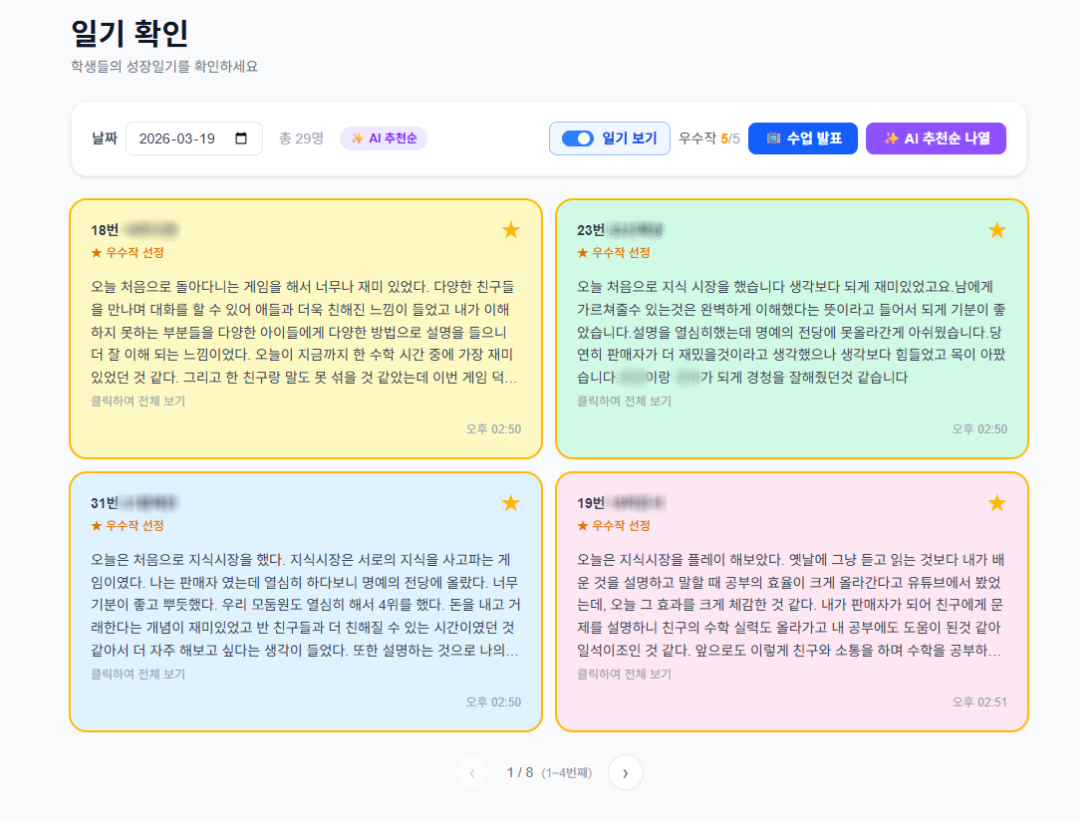The image size is (1080, 821).
Task: Click the 우수작 5/5 counter
Action: [709, 138]
